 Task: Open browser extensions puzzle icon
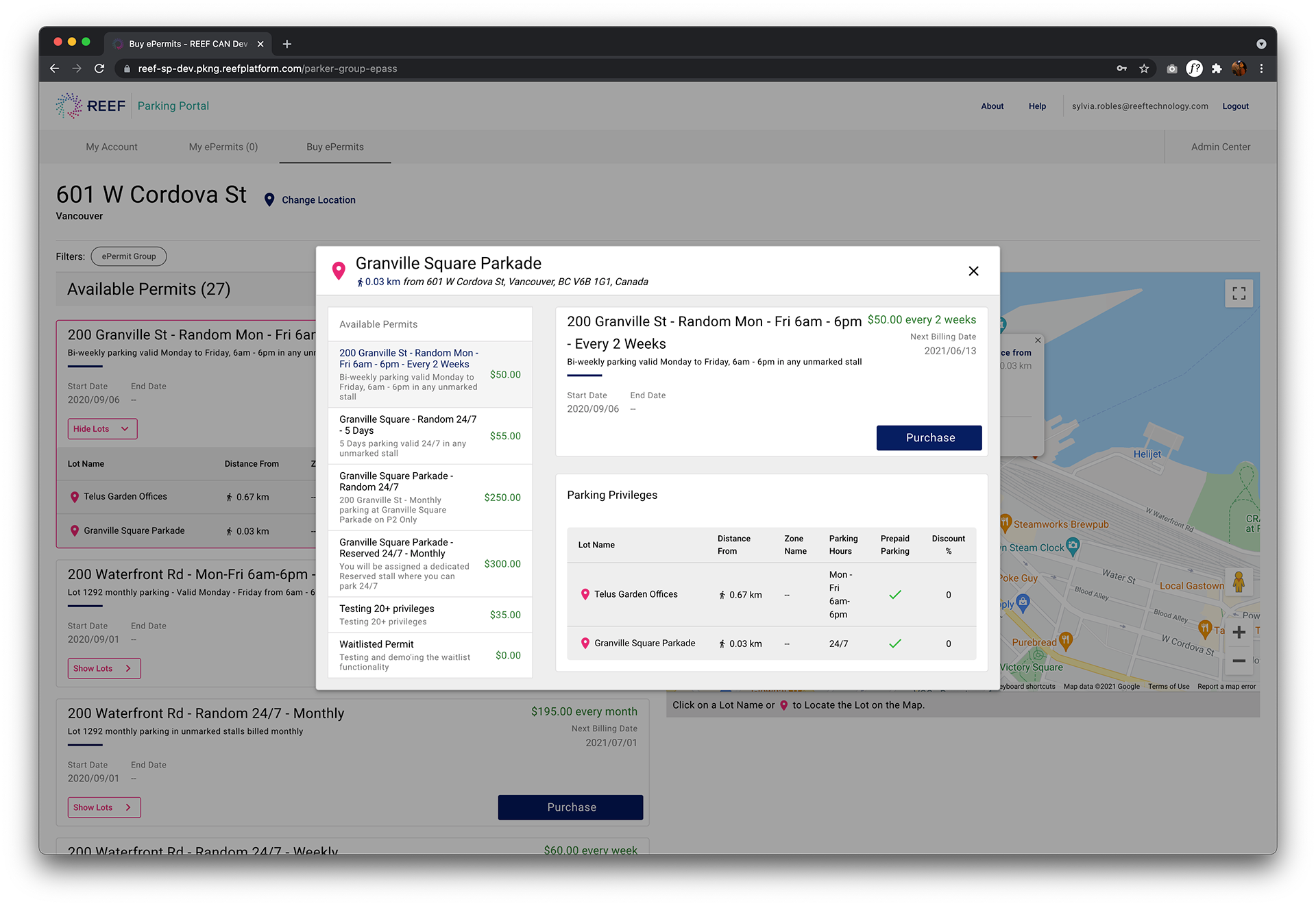[x=1217, y=69]
